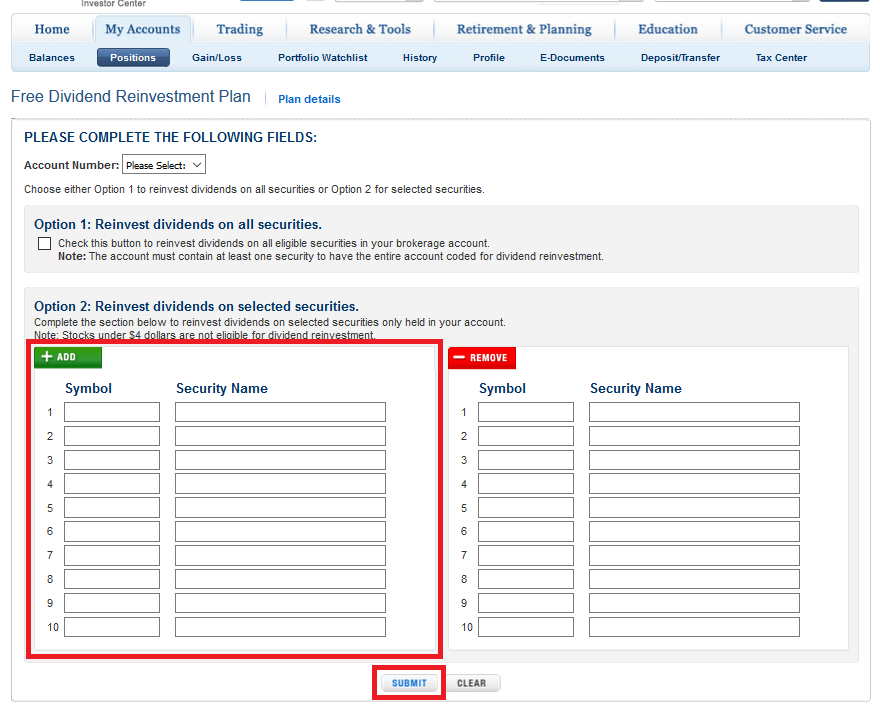Select the Balances sub-tab
The height and width of the screenshot is (713, 880).
pyautogui.click(x=52, y=58)
